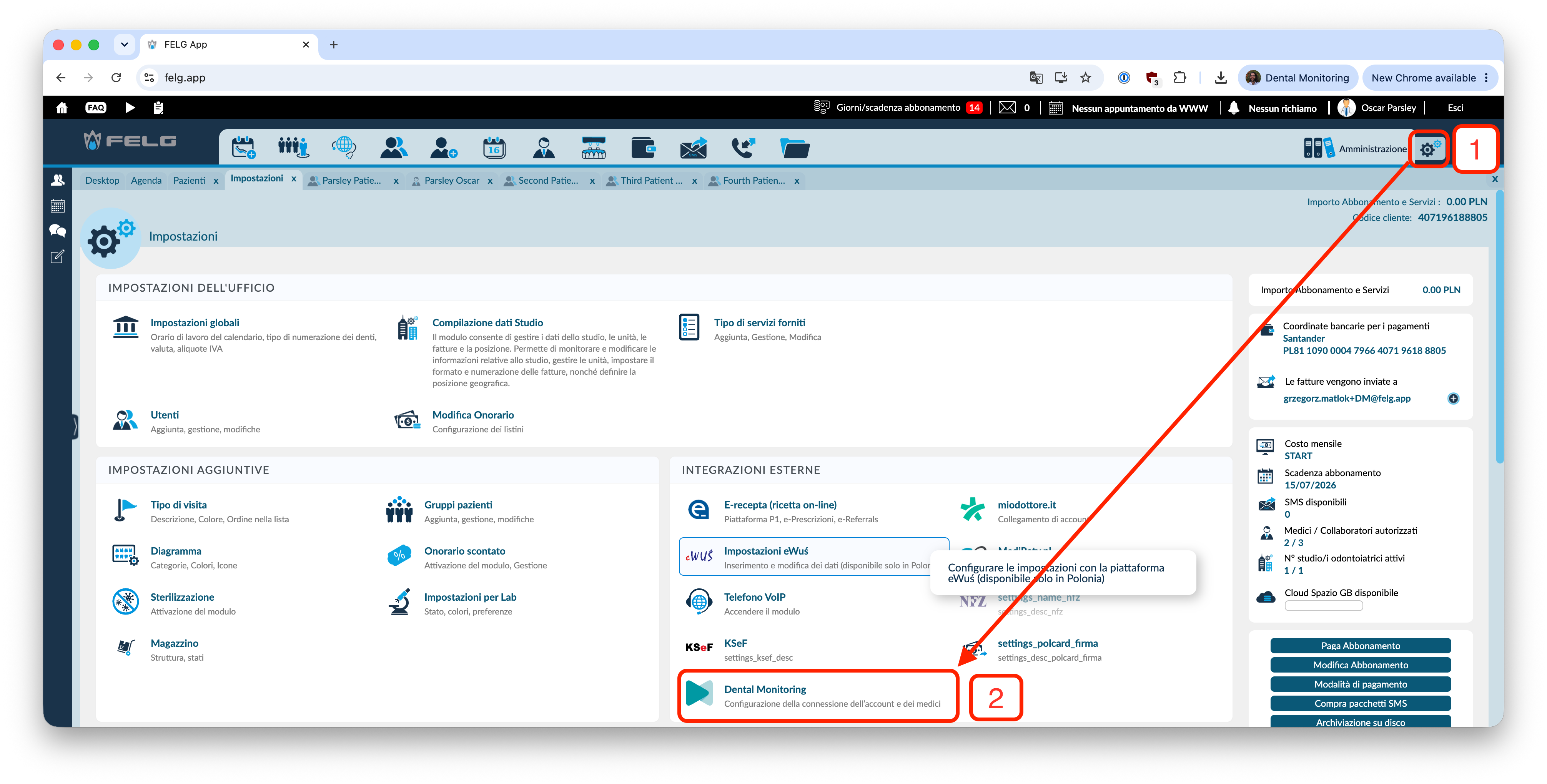
Task: Open the Oscar Parsley user profile
Action: click(x=1377, y=108)
